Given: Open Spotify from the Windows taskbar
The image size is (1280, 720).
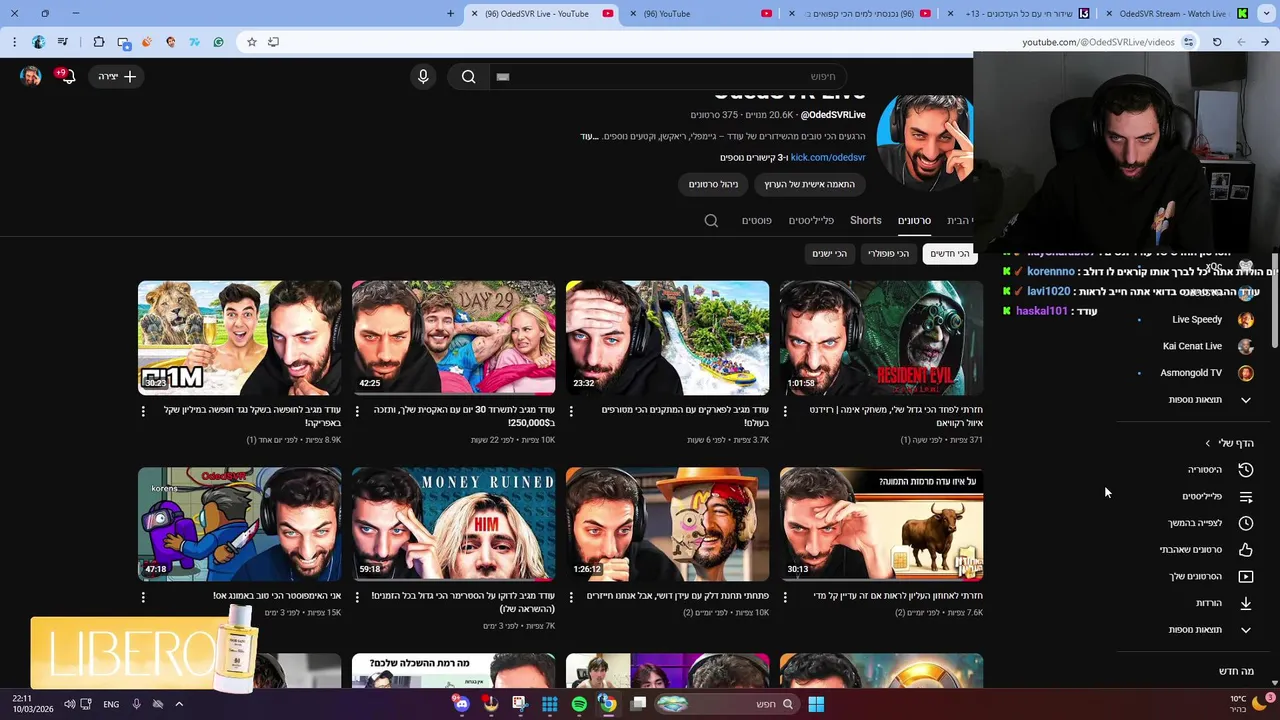Looking at the screenshot, I should 579,704.
